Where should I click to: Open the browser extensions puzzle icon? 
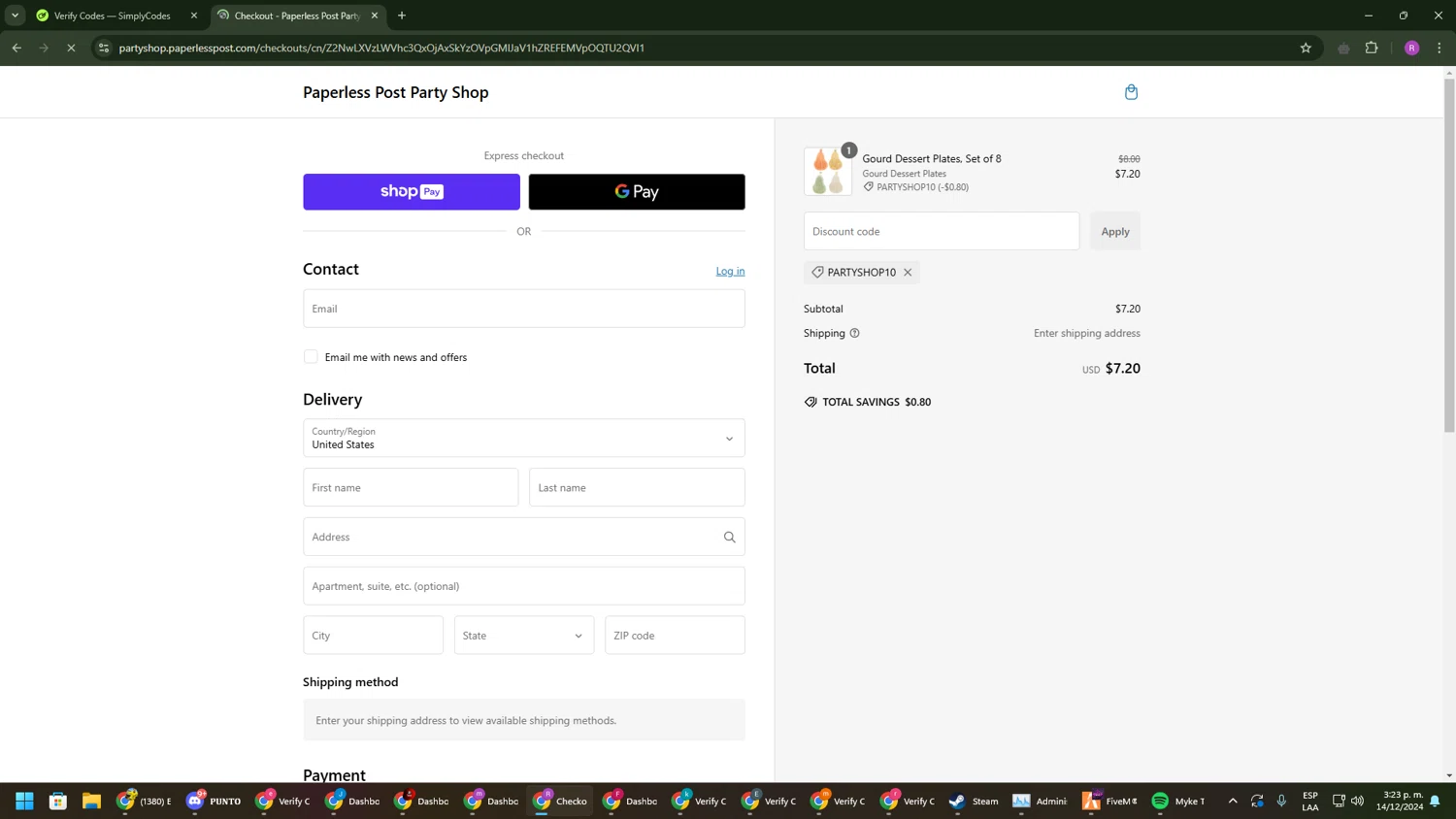pos(1372,48)
